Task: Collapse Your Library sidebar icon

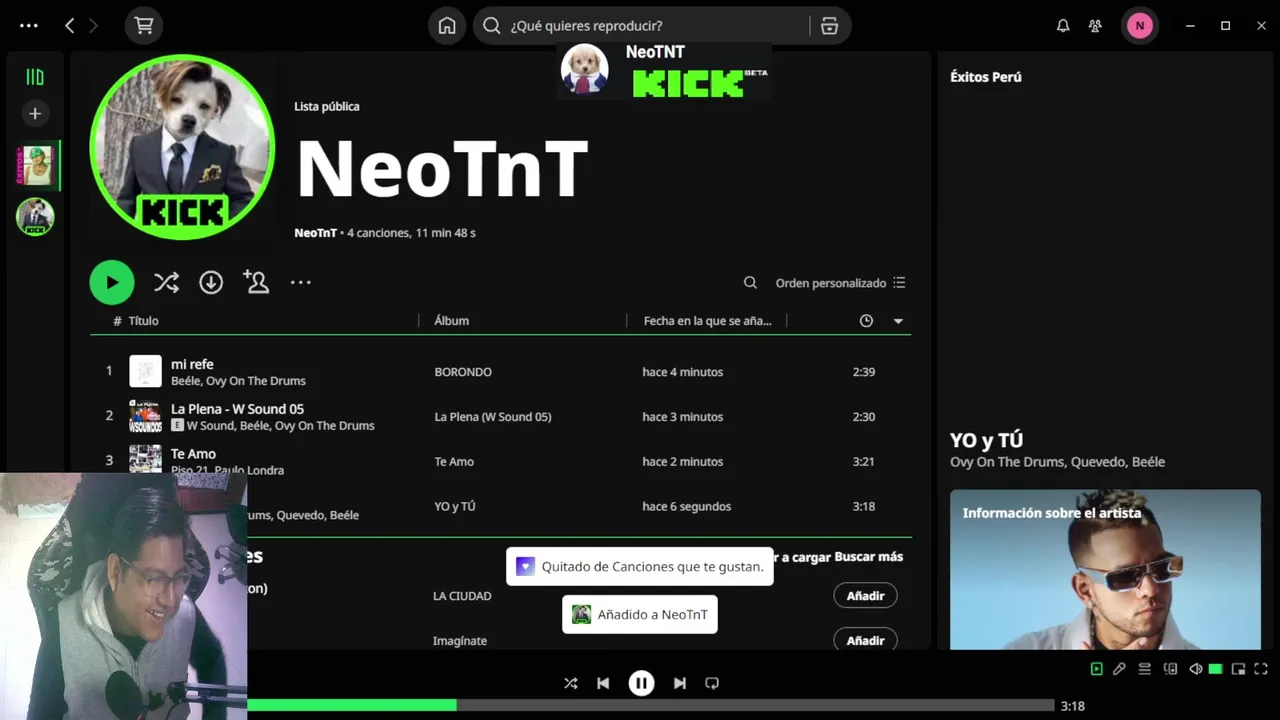Action: (x=35, y=77)
